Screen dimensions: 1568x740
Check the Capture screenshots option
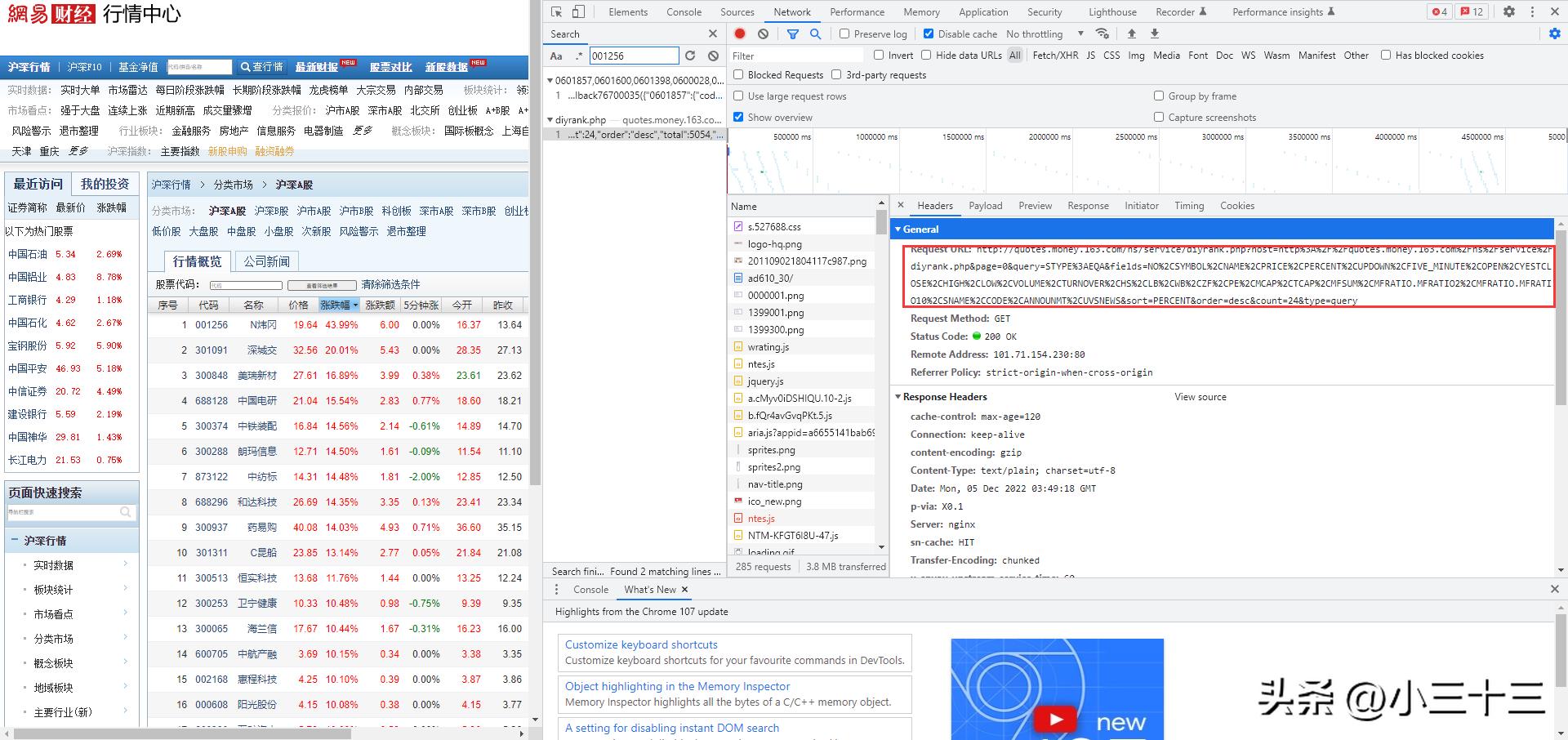[1158, 117]
